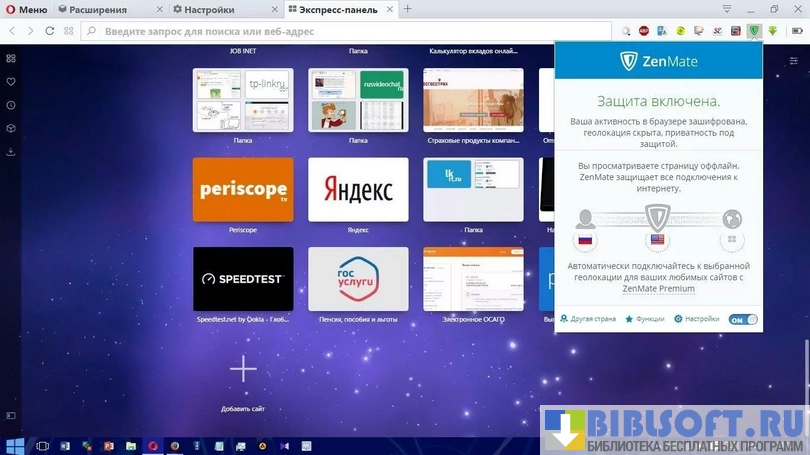810x455 pixels.
Task: Open History clock icon in sidebar
Action: (x=10, y=105)
